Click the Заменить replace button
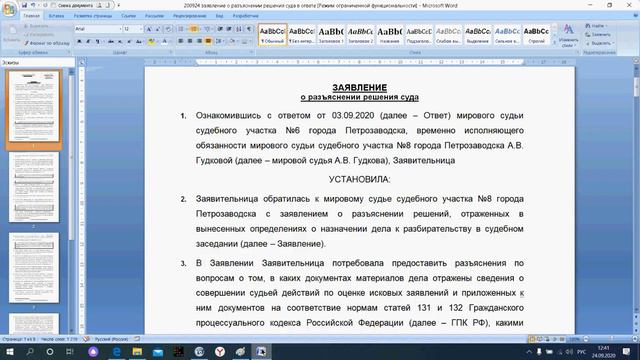640x360 pixels. pos(598,35)
